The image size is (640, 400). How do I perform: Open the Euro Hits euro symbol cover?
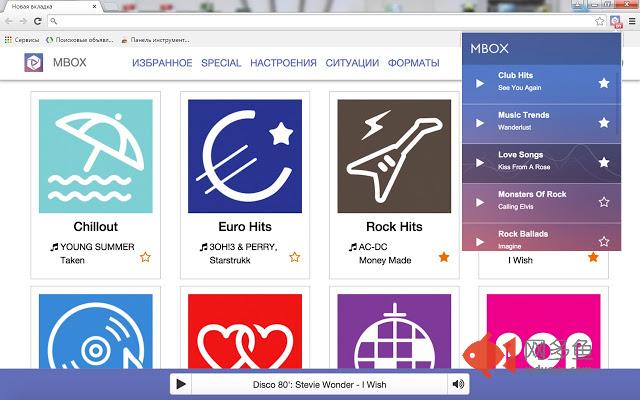pyautogui.click(x=245, y=156)
